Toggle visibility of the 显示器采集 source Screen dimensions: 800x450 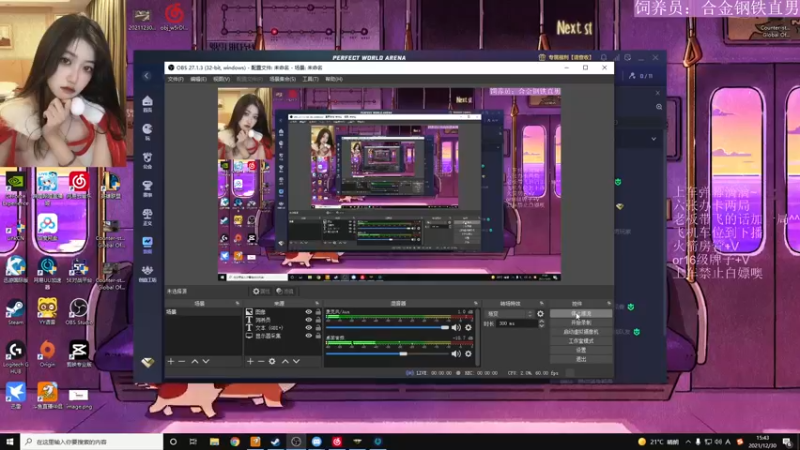click(x=309, y=336)
